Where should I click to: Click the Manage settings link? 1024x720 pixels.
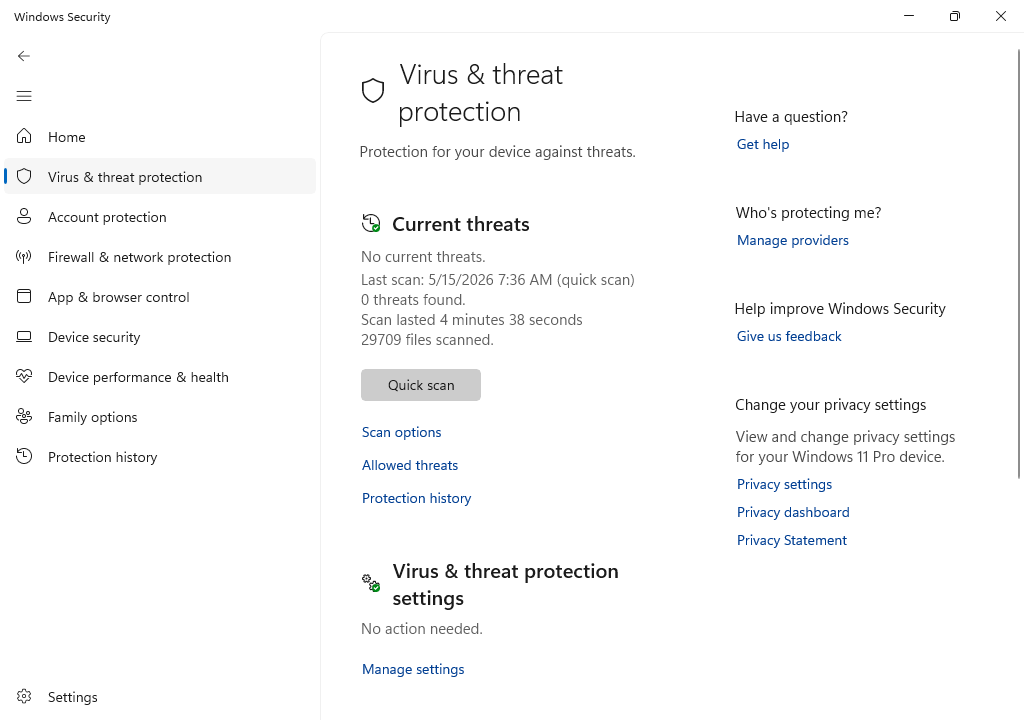(413, 669)
